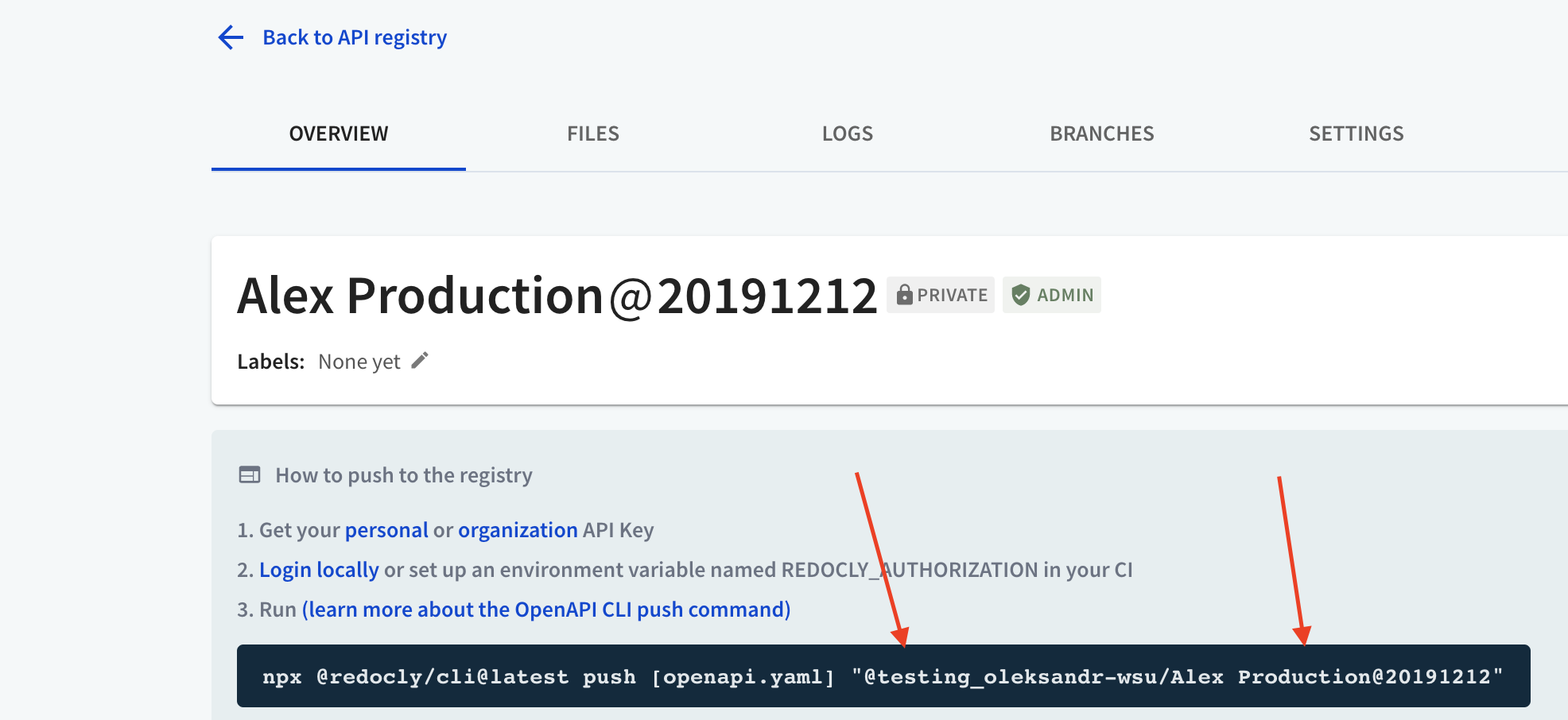The width and height of the screenshot is (1568, 720).
Task: Select the npx push command code block
Action: click(x=883, y=676)
